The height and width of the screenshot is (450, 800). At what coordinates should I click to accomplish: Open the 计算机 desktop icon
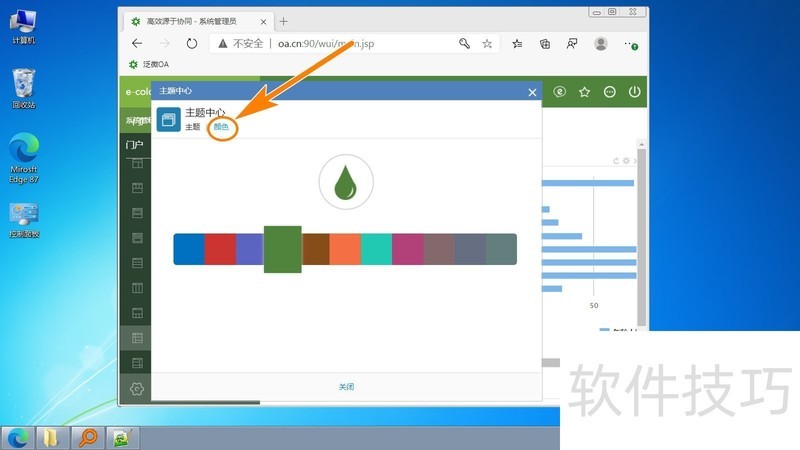coord(23,27)
